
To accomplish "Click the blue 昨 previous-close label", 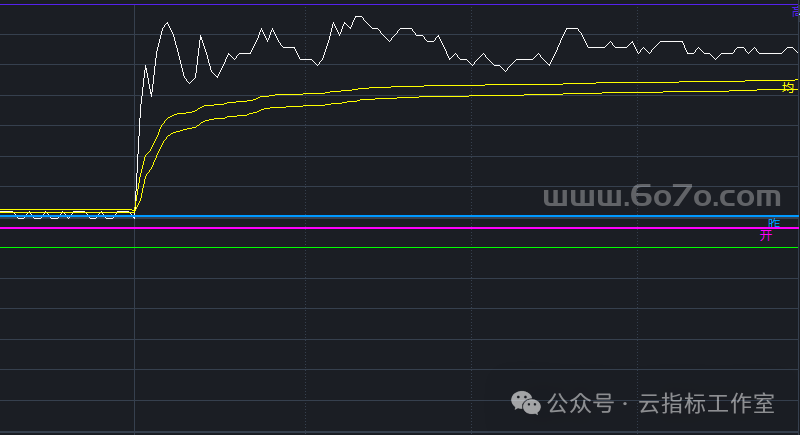I will [x=773, y=223].
